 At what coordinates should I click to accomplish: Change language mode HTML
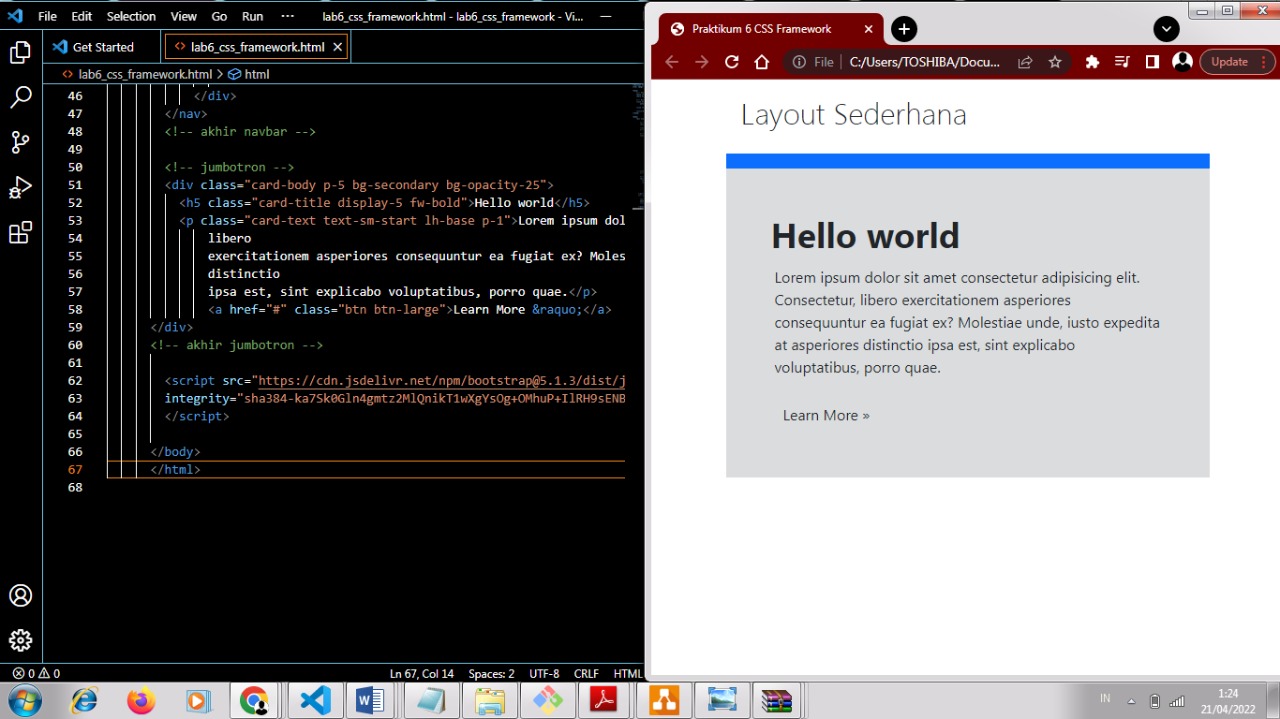627,674
